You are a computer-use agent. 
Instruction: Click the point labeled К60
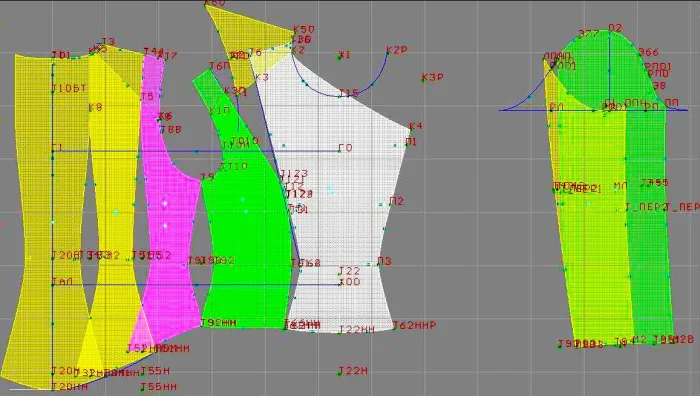215,3
